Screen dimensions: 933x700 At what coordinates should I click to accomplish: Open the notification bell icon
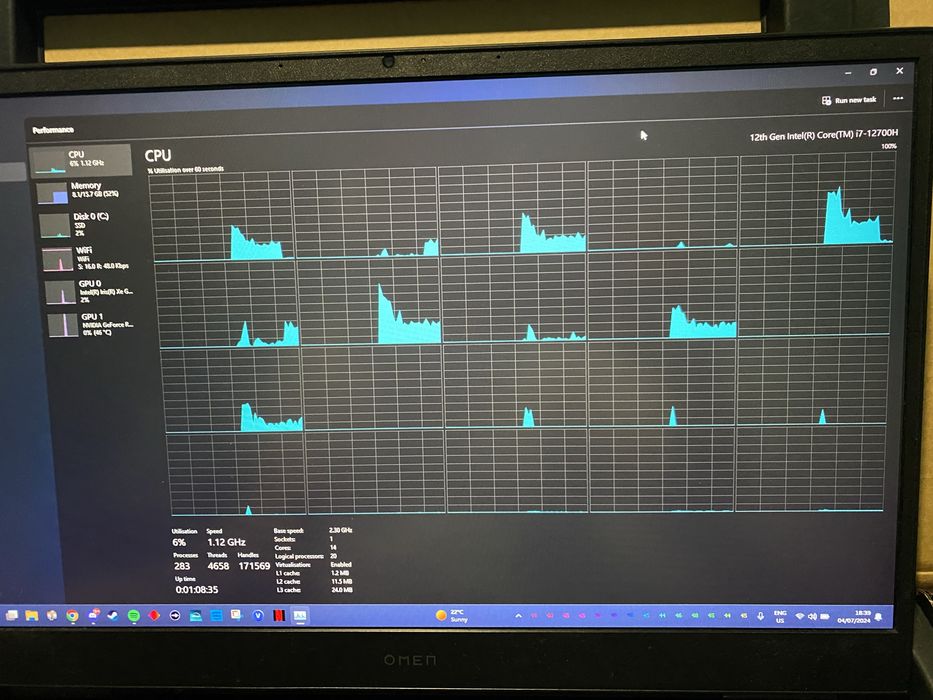(879, 617)
